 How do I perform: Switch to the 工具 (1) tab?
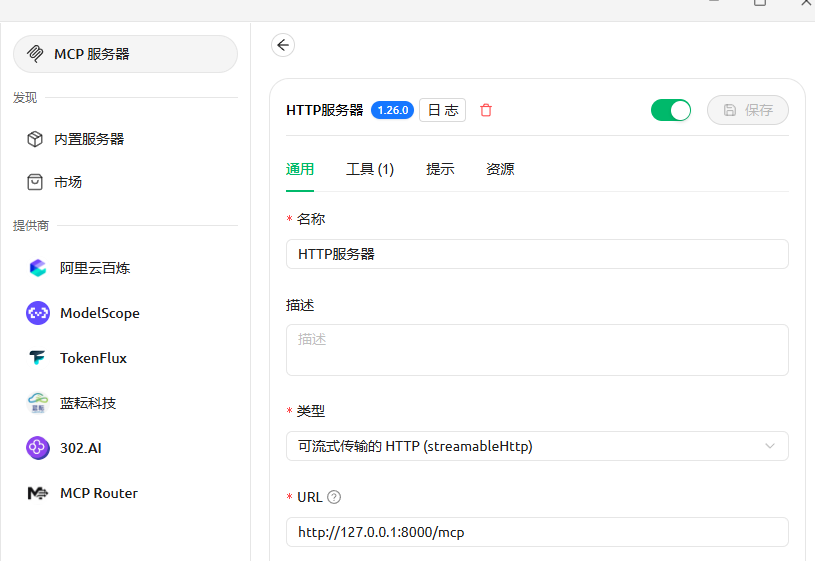pos(370,170)
